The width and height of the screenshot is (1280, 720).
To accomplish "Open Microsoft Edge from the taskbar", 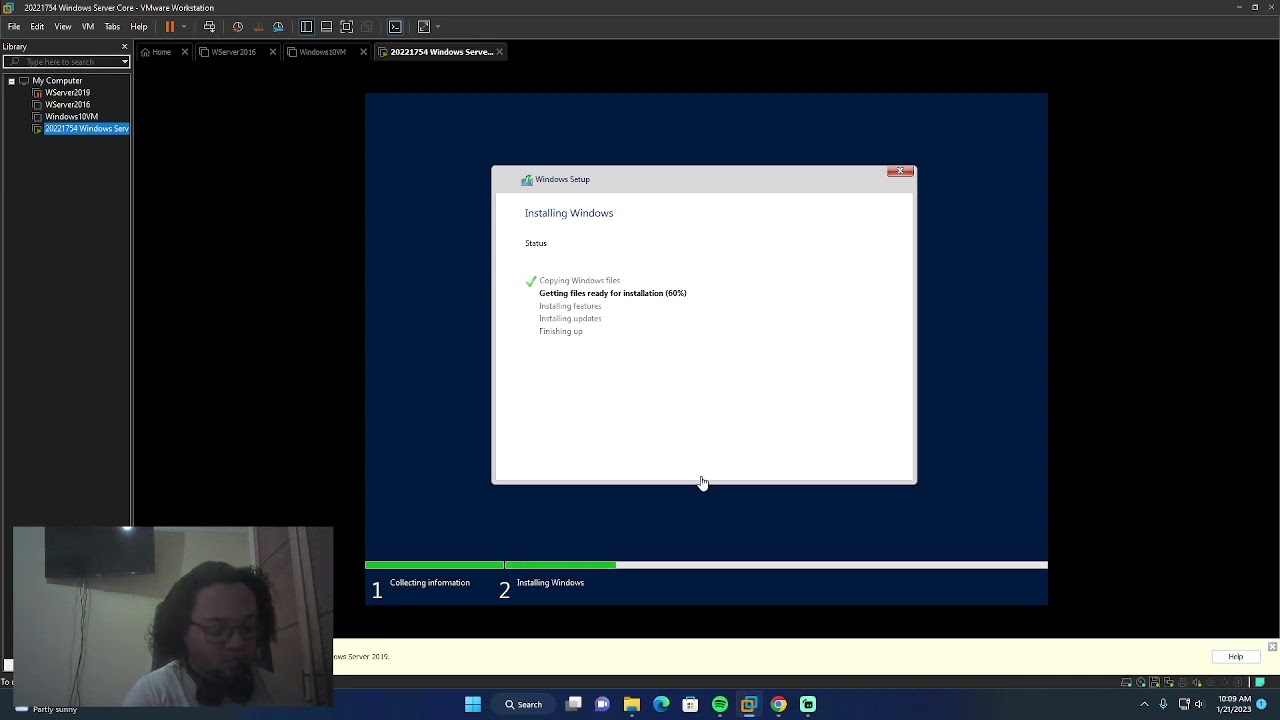I will [x=661, y=704].
